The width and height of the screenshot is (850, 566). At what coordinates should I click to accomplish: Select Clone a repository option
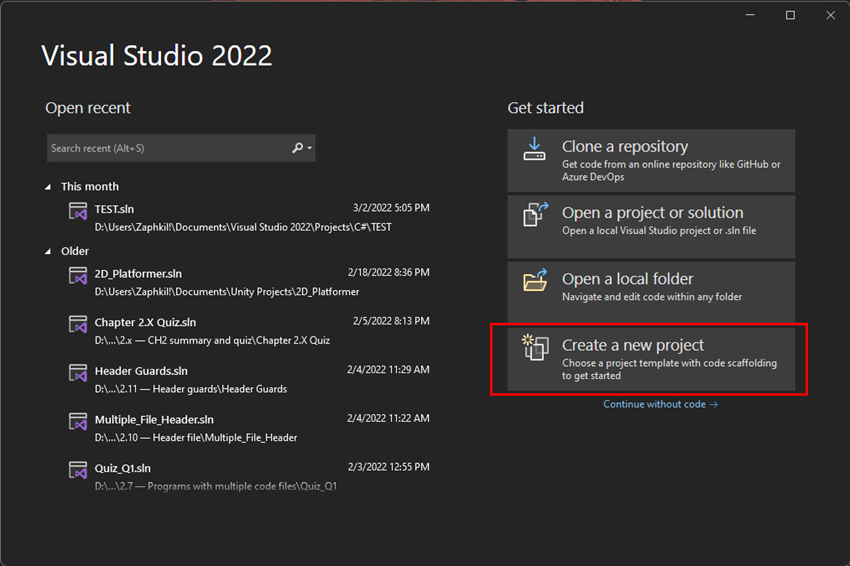tap(651, 160)
